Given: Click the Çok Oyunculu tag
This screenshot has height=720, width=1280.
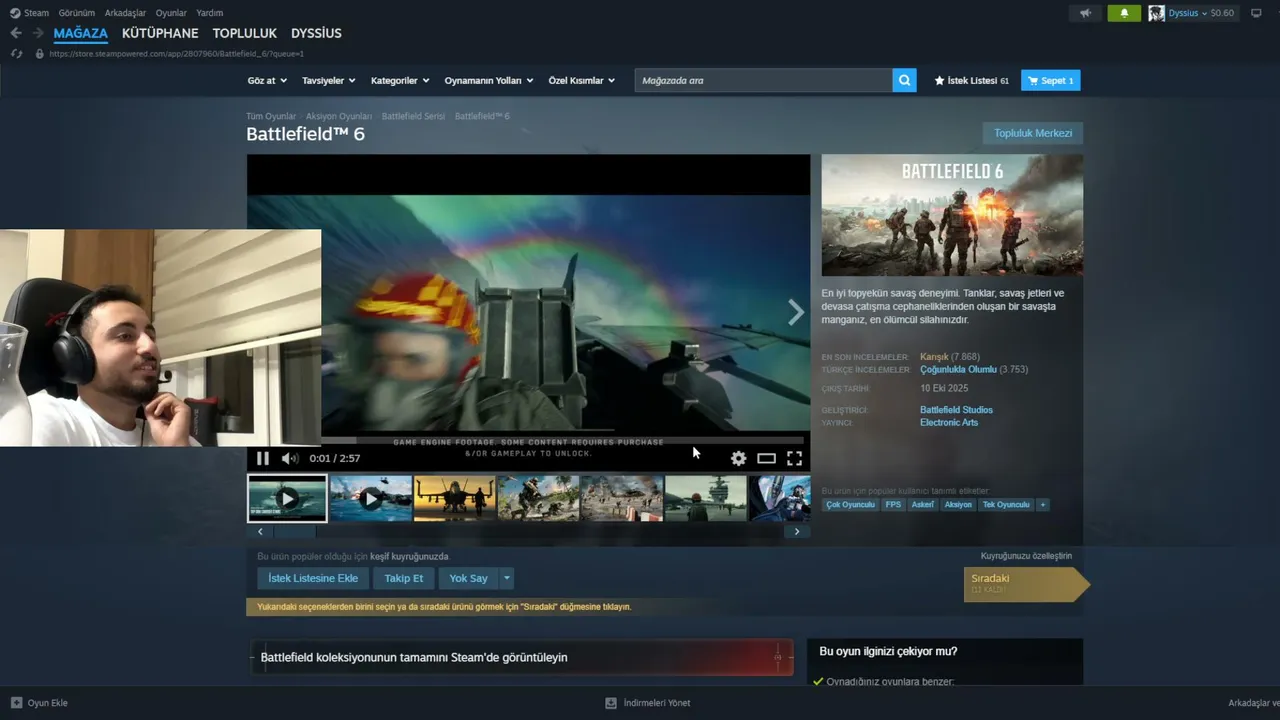Looking at the screenshot, I should (x=850, y=505).
